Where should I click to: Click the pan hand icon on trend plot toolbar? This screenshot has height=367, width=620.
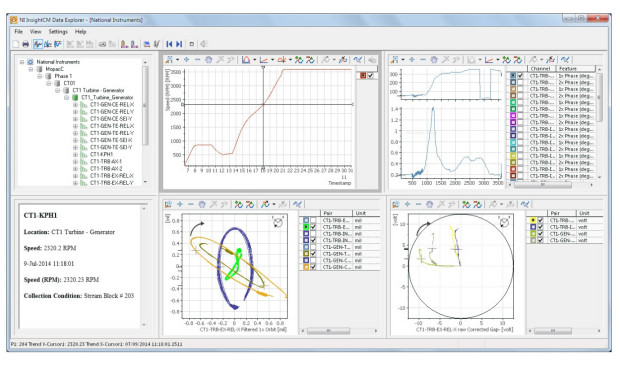[208, 60]
